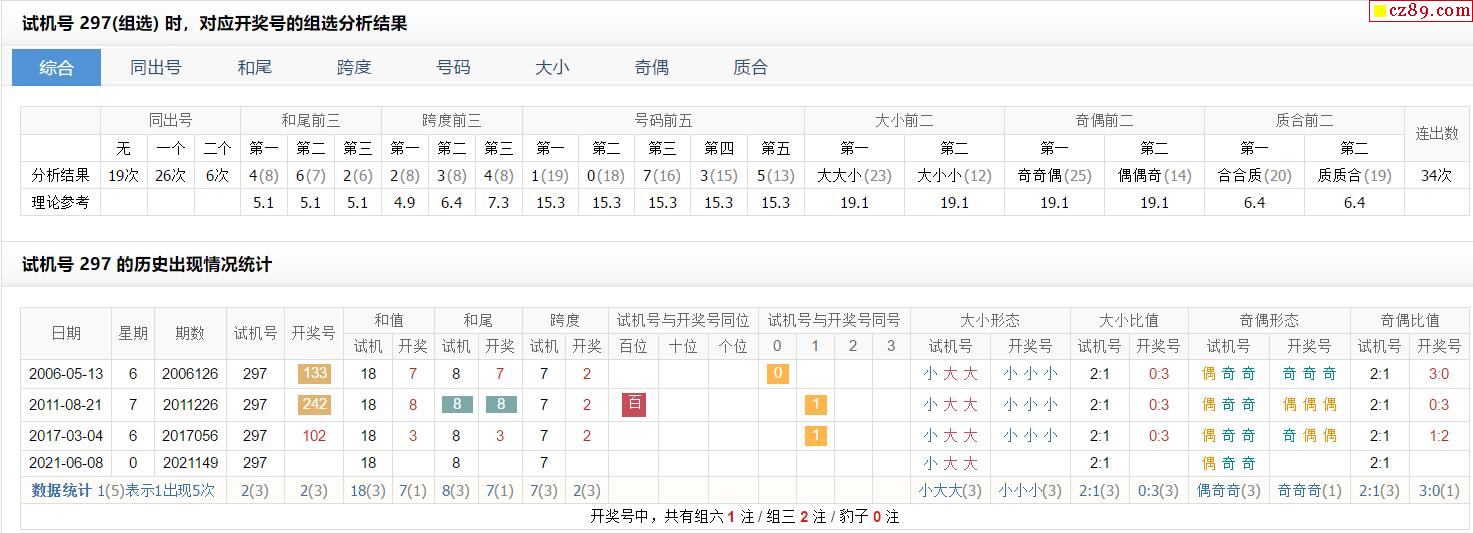
Task: Click 6次 under 二个 column
Action: pyautogui.click(x=217, y=175)
